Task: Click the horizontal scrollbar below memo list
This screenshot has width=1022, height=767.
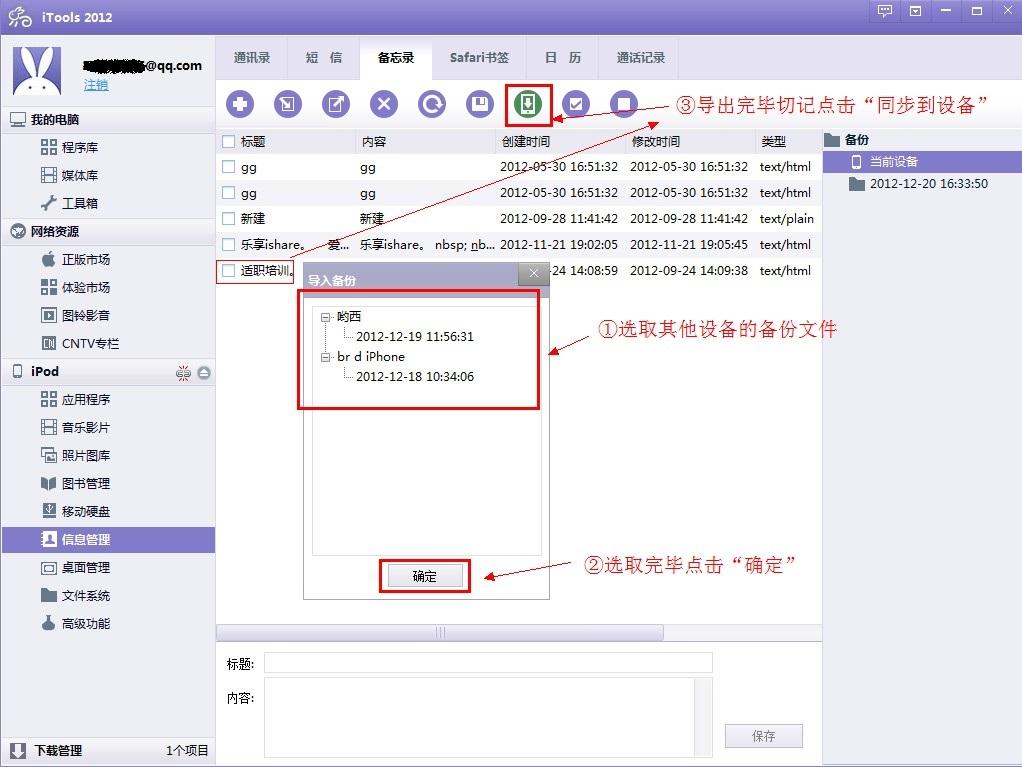Action: click(440, 633)
